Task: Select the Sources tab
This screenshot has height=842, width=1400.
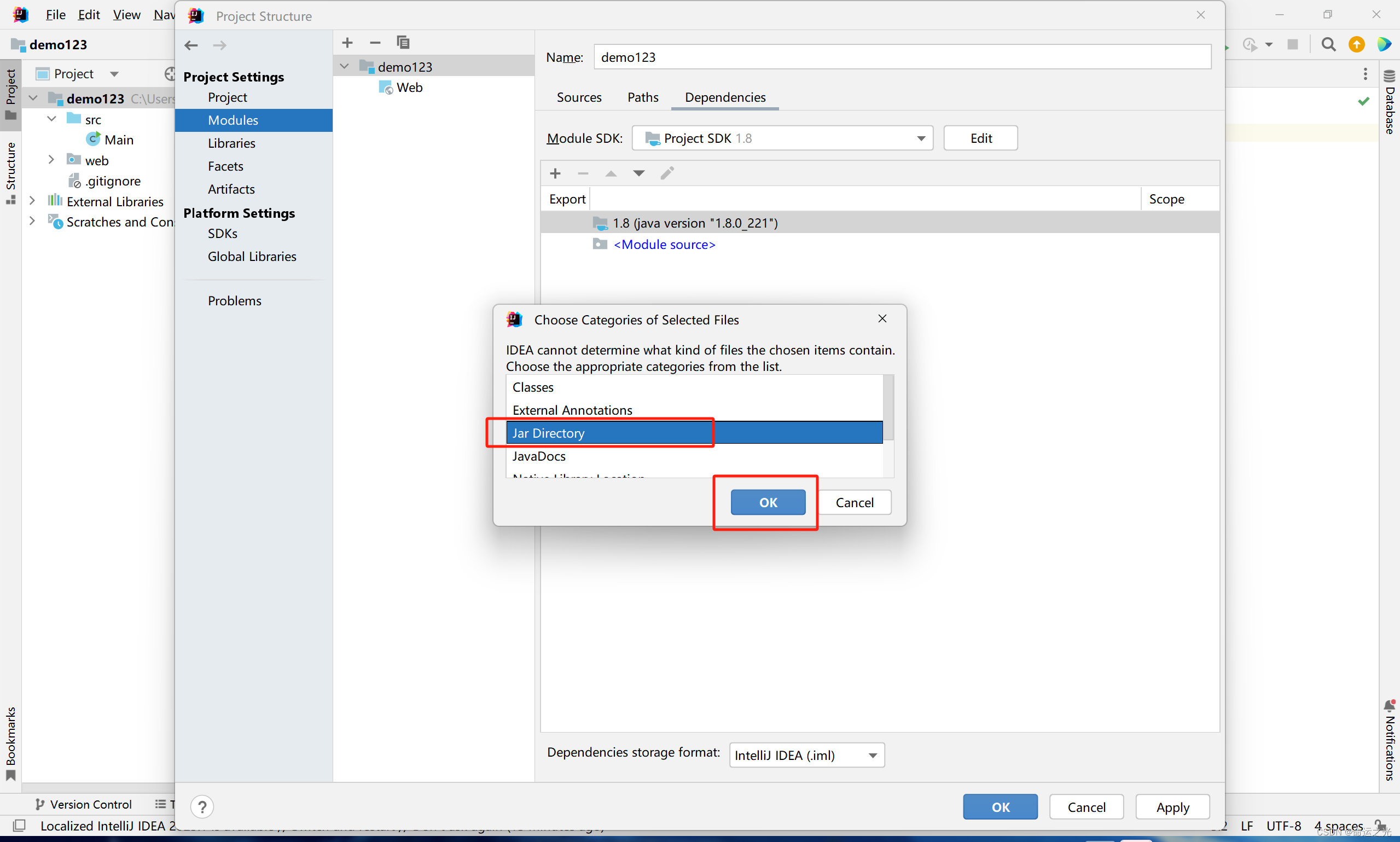Action: 578,97
